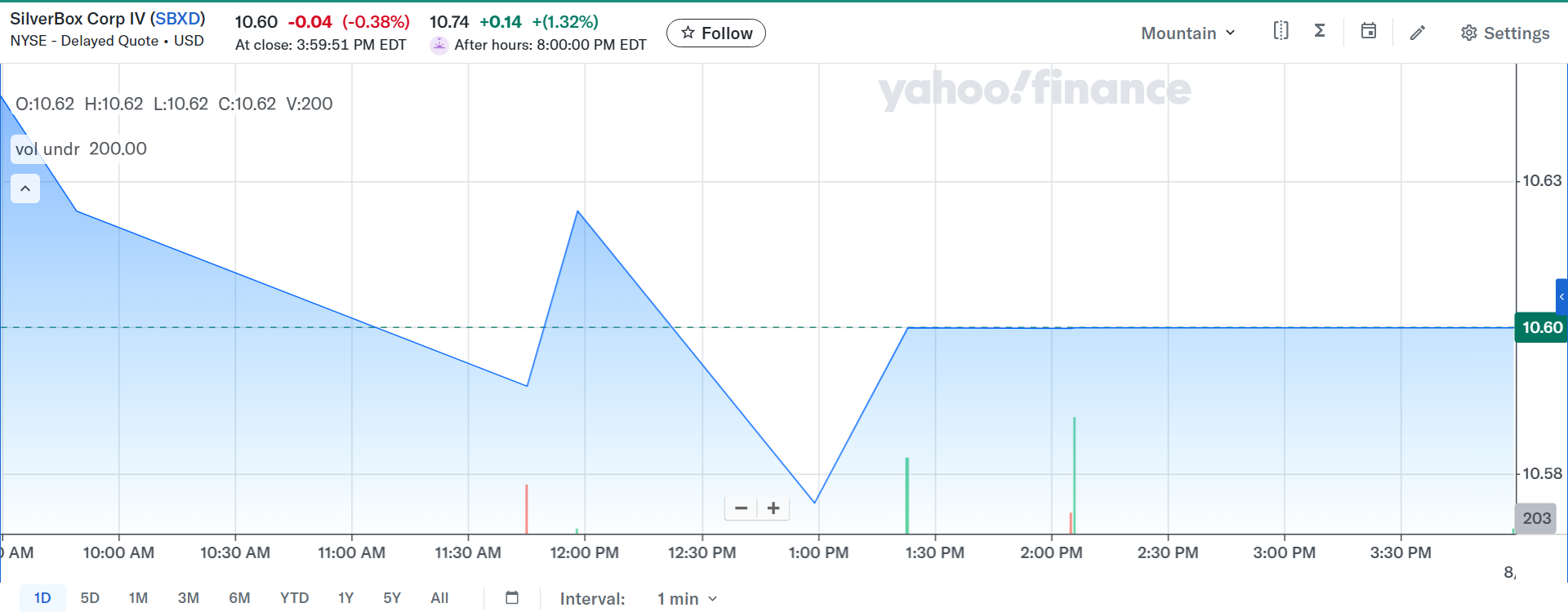Follow SilverBox Corp IV stock
Screen dimensions: 1568x612
click(716, 33)
